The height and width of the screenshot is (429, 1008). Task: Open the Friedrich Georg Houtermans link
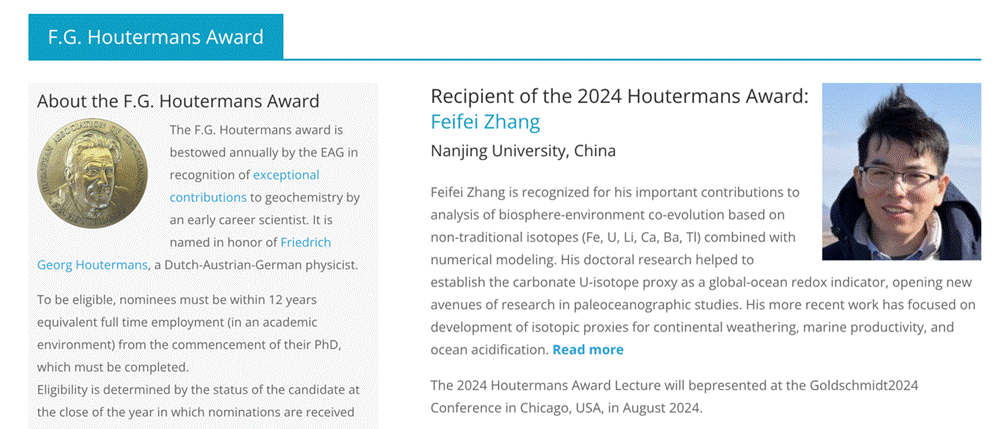[x=306, y=242]
